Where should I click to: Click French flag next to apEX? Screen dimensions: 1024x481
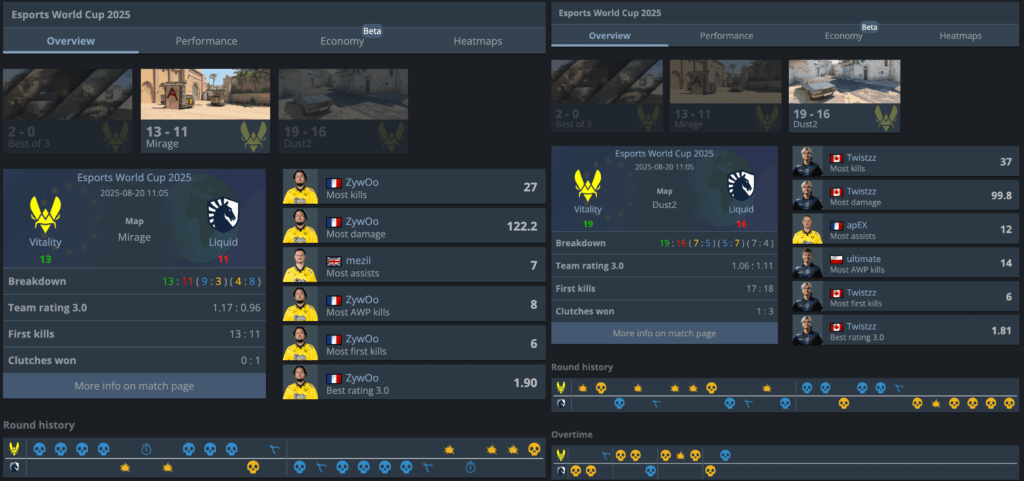(x=836, y=225)
